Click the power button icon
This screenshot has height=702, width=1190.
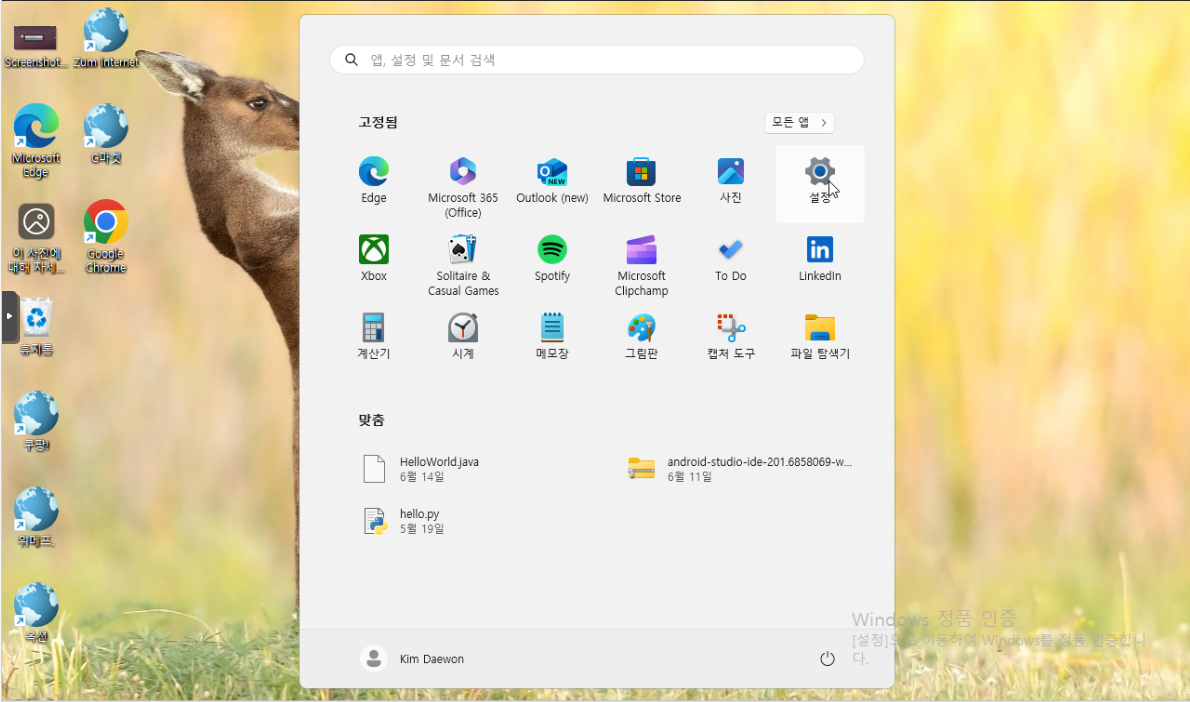[x=827, y=659]
